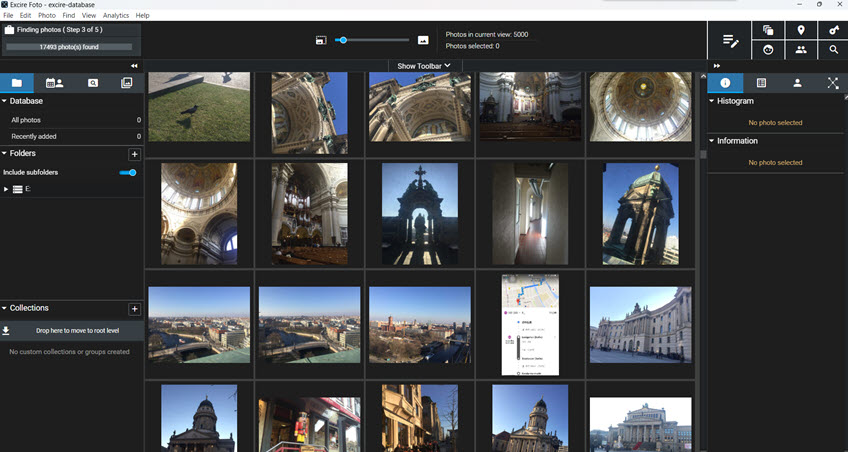The width and height of the screenshot is (850, 452).
Task: Select the narrow corridor photo thumbnail
Action: [x=530, y=214]
